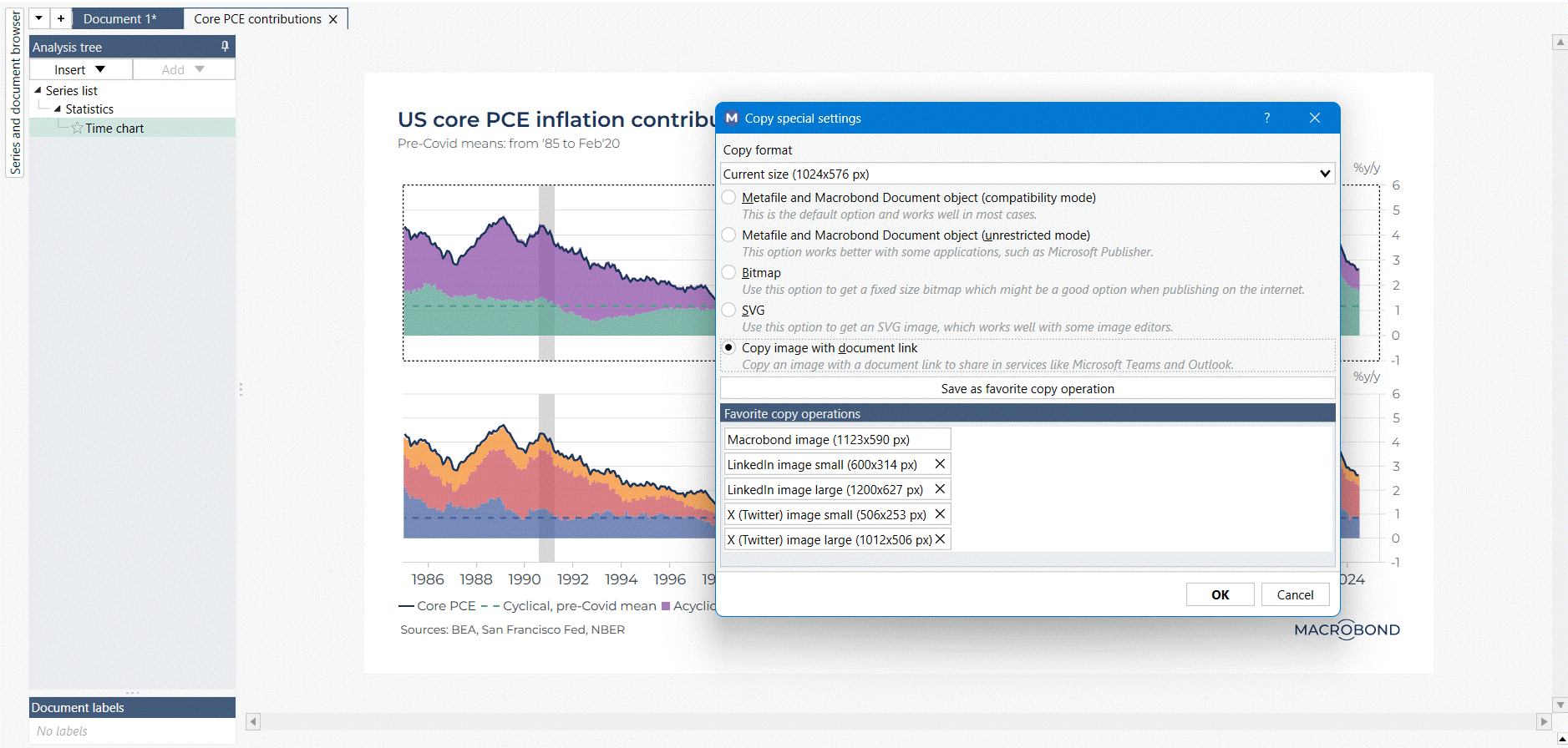
Task: Click the Macrobond M dialog icon
Action: [x=732, y=118]
